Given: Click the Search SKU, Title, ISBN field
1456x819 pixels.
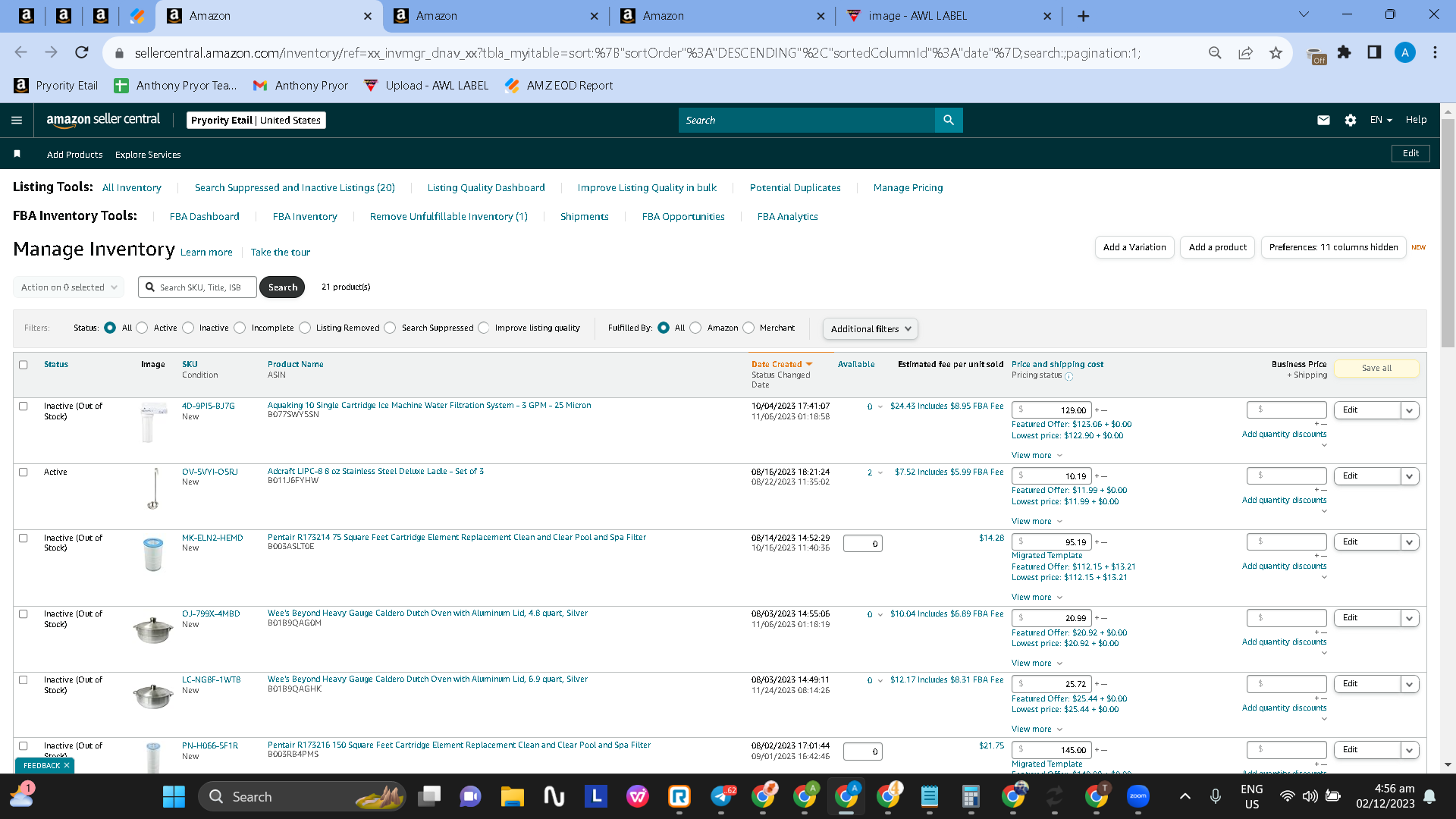Looking at the screenshot, I should 197,287.
